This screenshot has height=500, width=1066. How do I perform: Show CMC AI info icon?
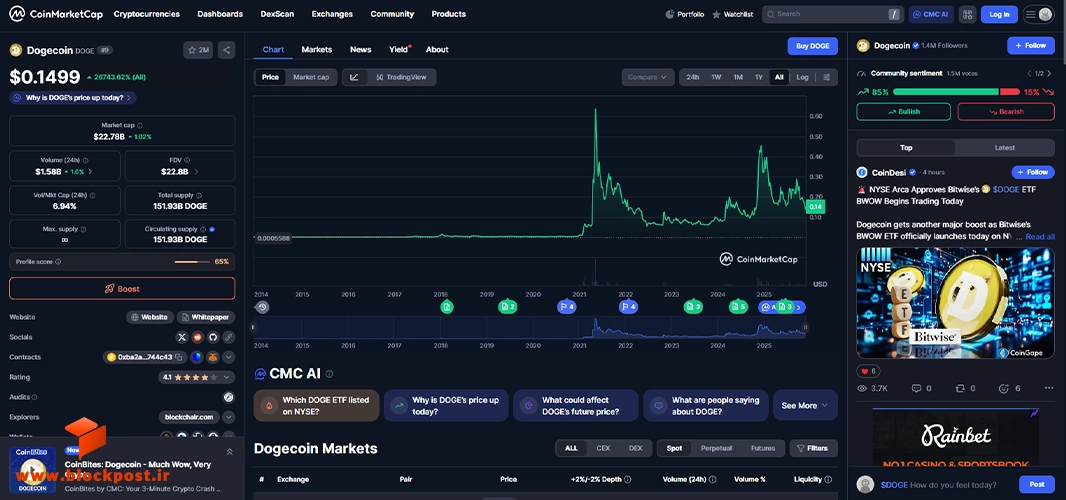pos(330,374)
